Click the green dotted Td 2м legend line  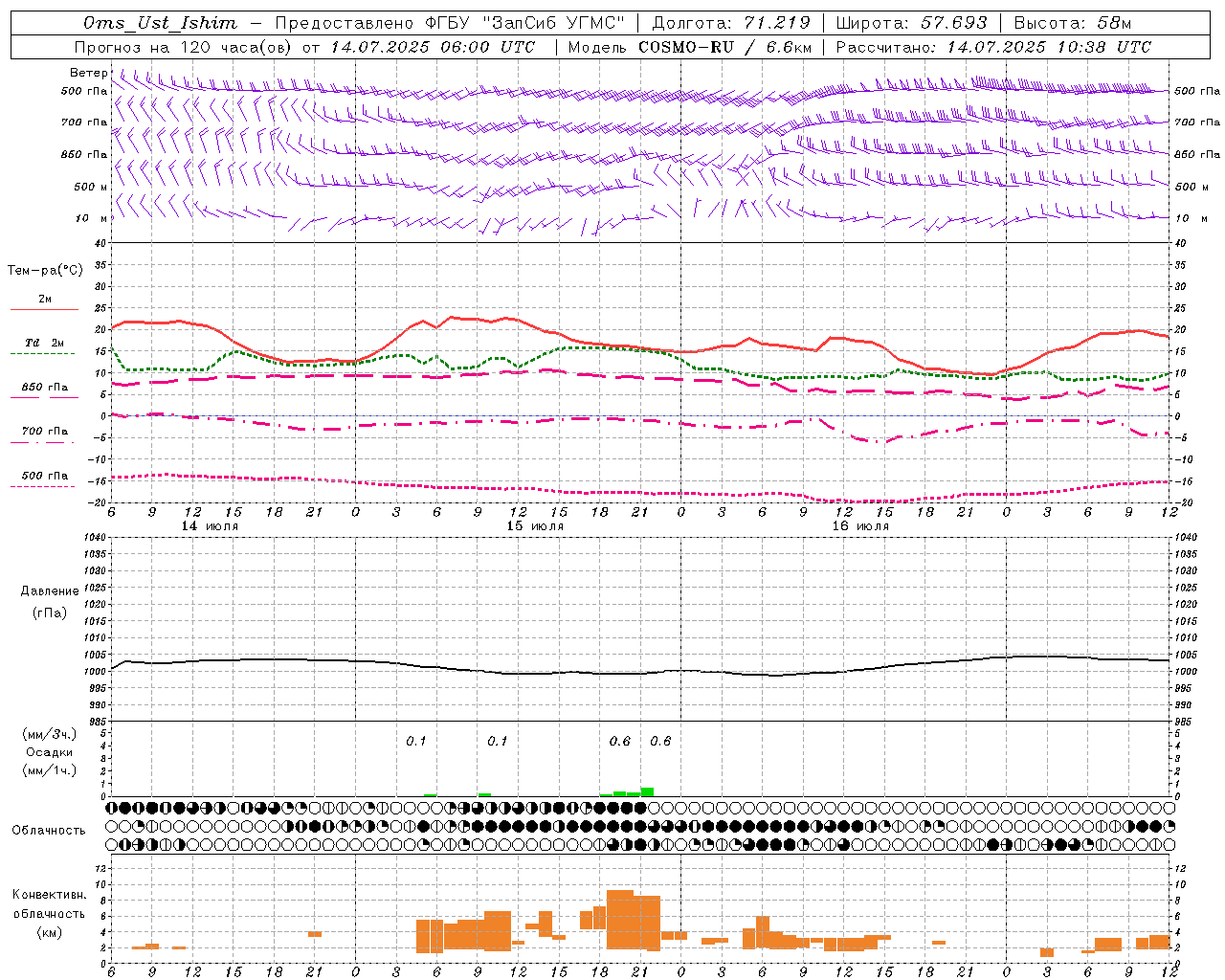pyautogui.click(x=42, y=354)
